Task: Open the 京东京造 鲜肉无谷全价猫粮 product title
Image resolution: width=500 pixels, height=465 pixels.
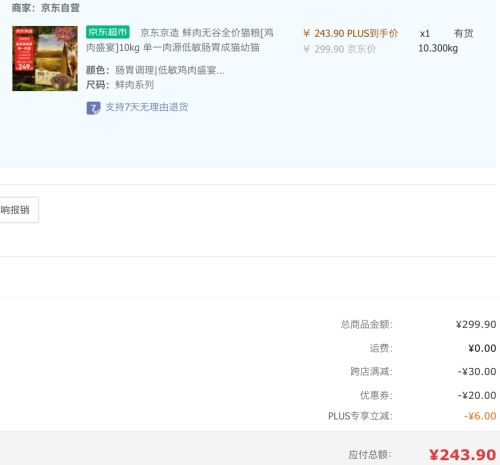Action: 180,40
